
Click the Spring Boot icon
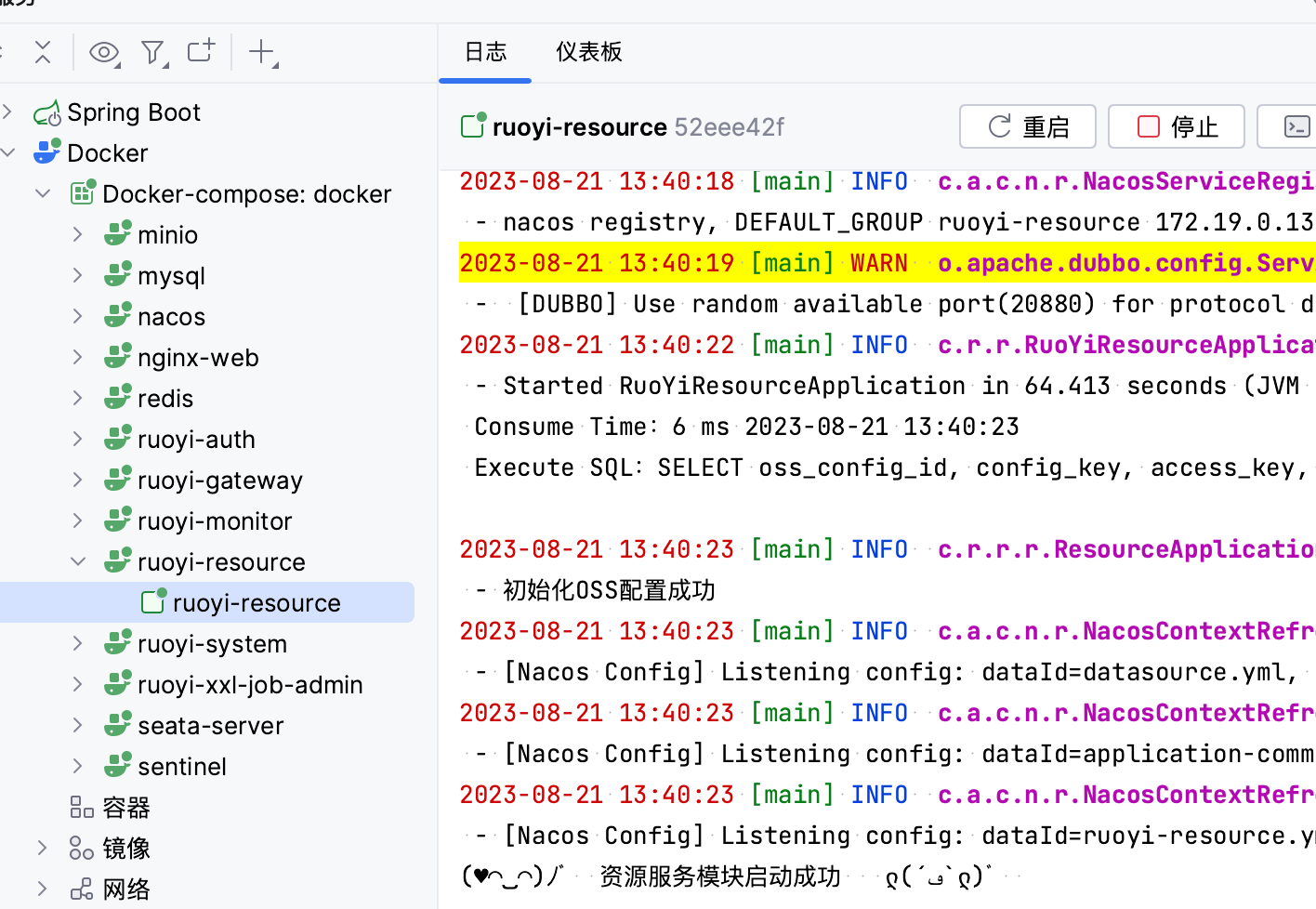pos(46,112)
